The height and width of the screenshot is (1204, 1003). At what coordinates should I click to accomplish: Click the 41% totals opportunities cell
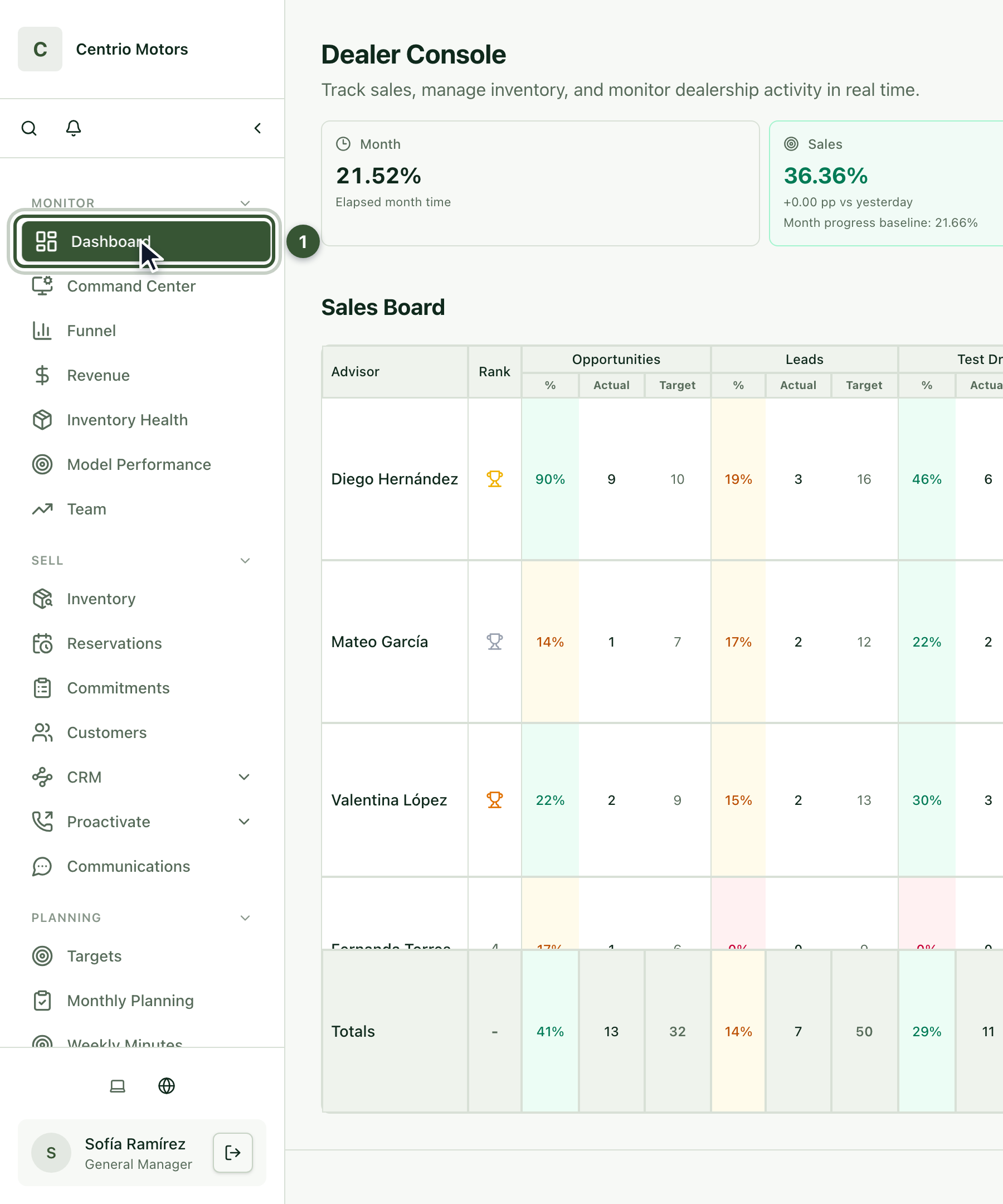(x=550, y=1031)
